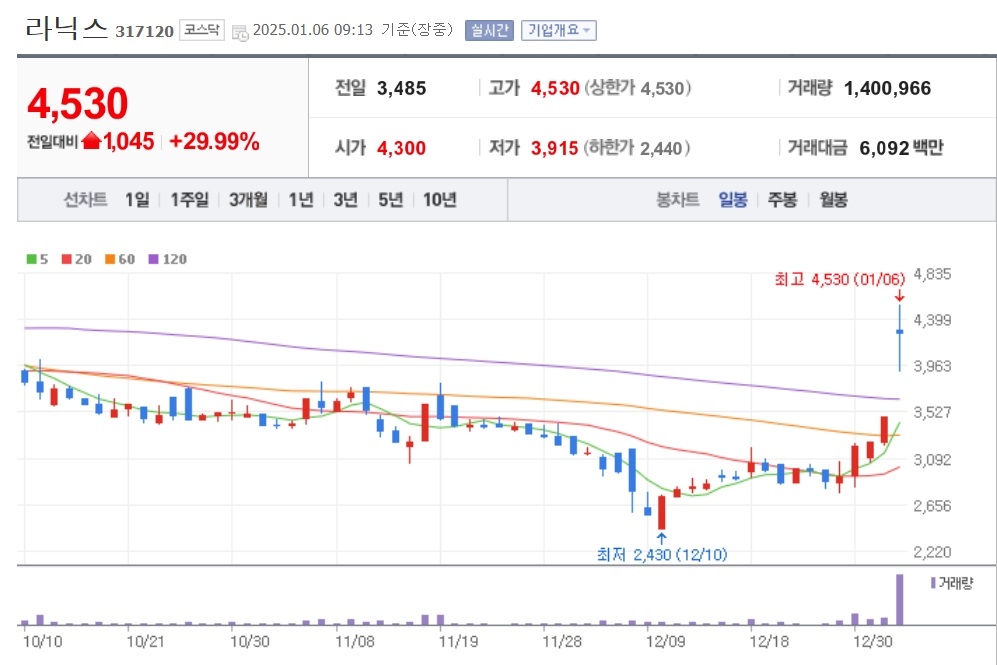997x665 pixels.
Task: Click the tall volume bar for 01/06
Action: coord(899,600)
